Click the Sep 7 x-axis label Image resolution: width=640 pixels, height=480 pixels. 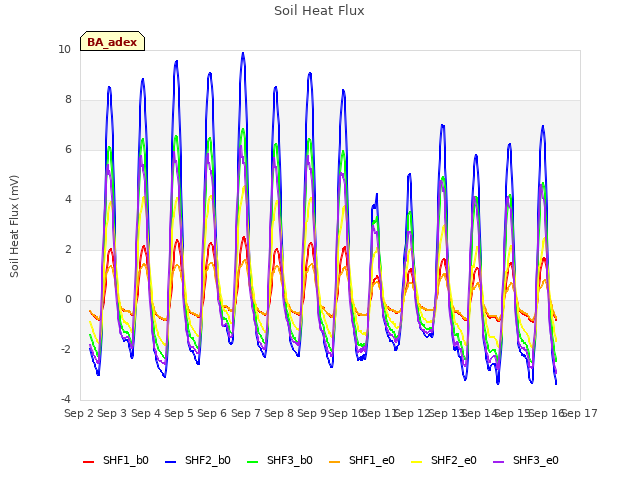pyautogui.click(x=246, y=413)
